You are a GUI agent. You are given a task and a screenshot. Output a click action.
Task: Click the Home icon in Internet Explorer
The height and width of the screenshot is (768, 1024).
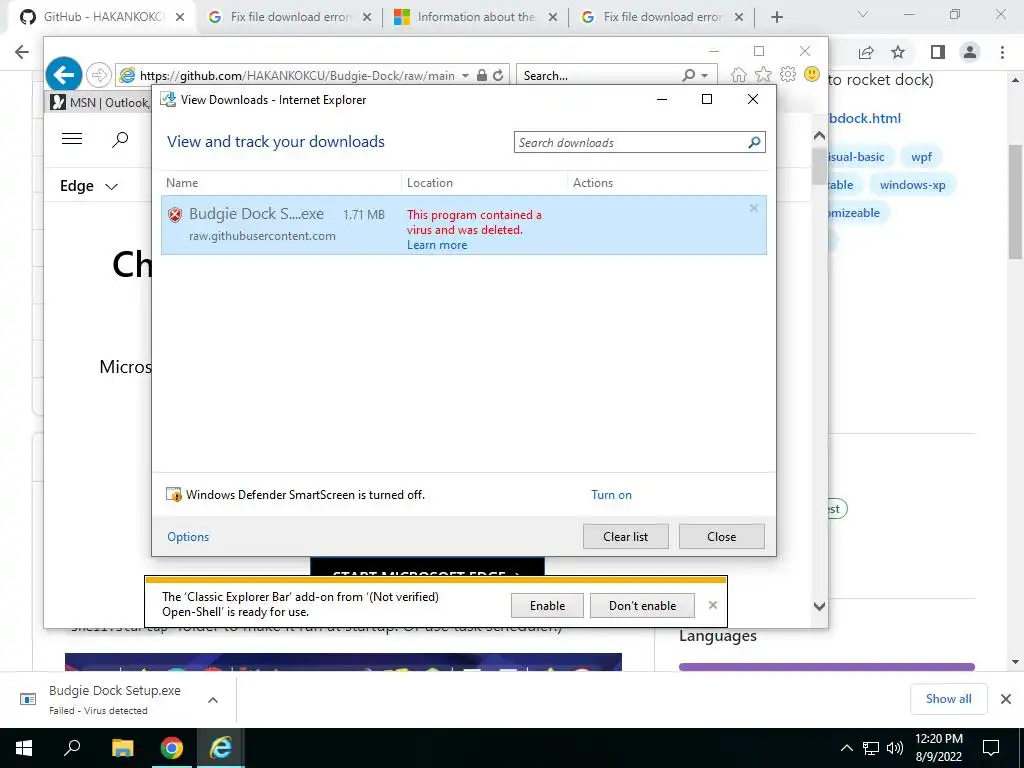tap(739, 74)
